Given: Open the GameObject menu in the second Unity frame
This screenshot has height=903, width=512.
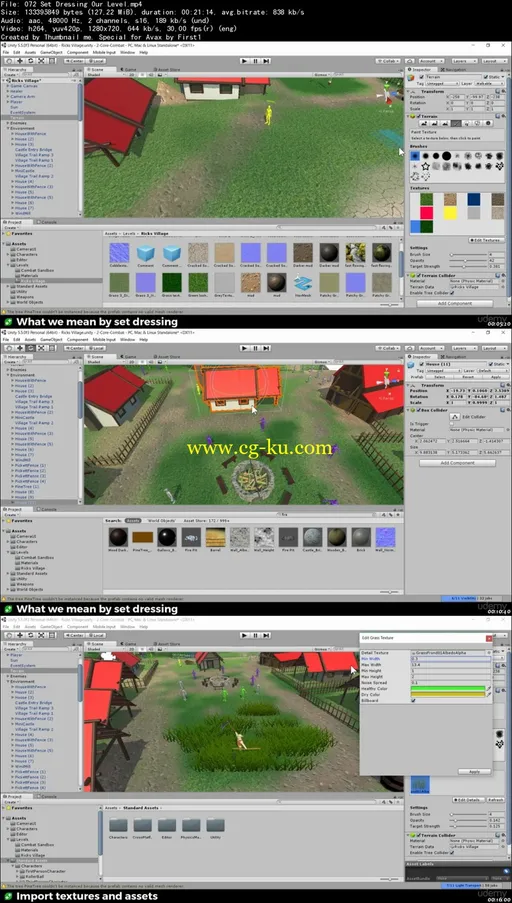Looking at the screenshot, I should [51, 340].
